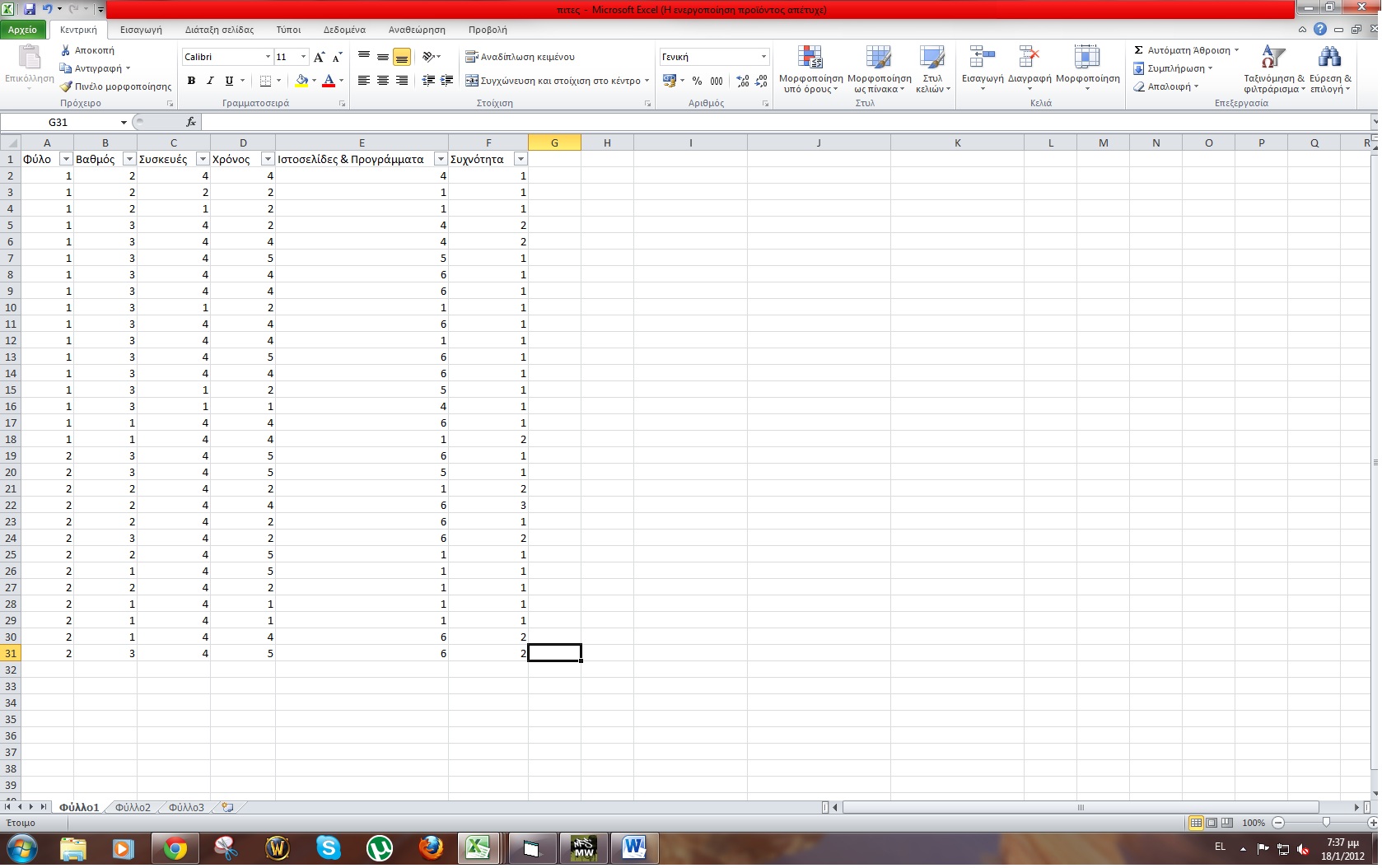1382x868 pixels.
Task: Decrease indent in cell
Action: pyautogui.click(x=428, y=81)
